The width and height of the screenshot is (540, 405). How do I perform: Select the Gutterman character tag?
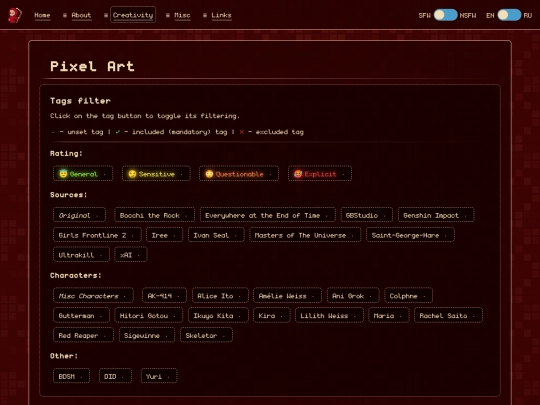click(81, 315)
